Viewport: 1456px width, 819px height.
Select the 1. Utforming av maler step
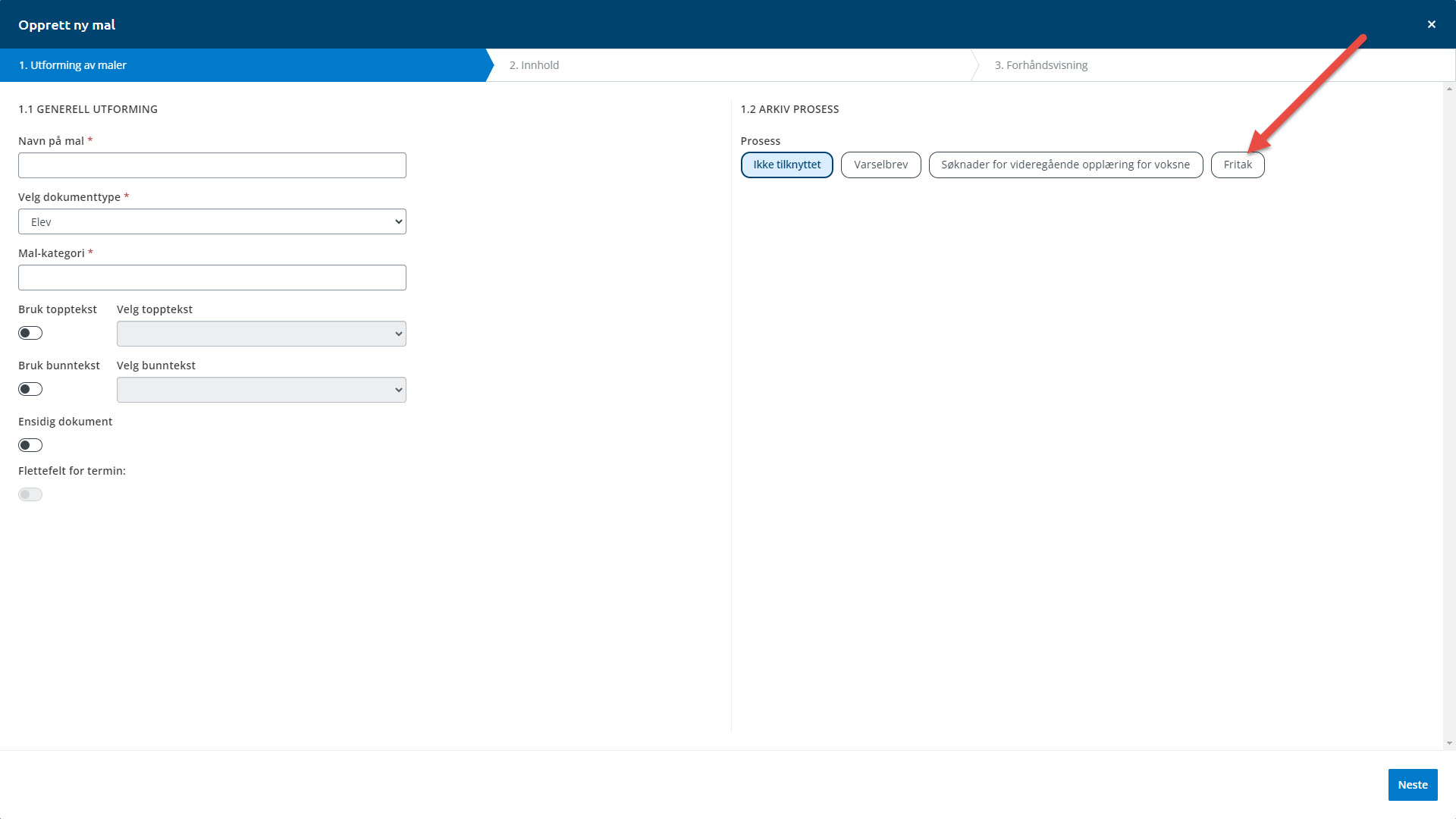[x=73, y=65]
